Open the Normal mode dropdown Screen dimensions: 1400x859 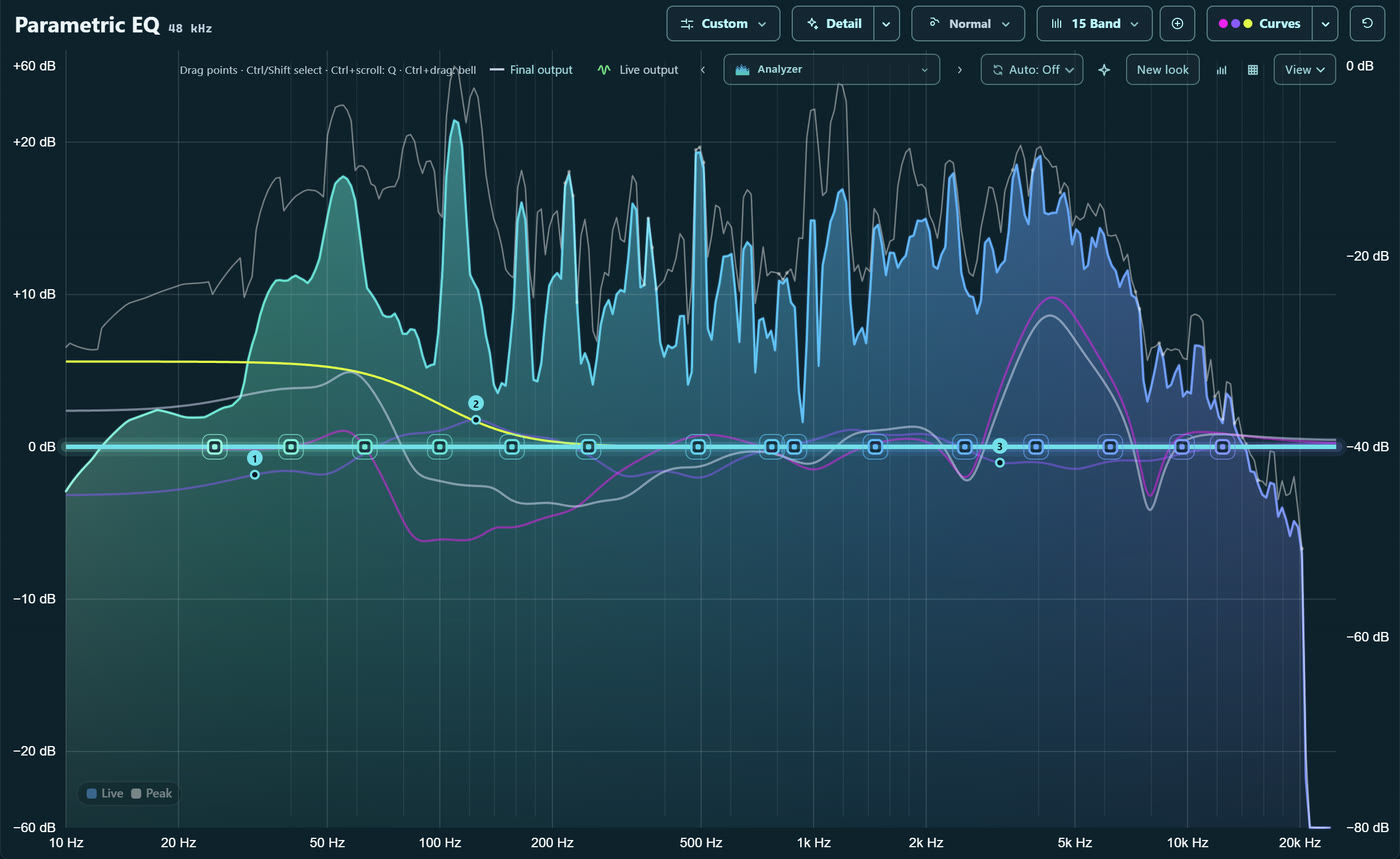968,24
